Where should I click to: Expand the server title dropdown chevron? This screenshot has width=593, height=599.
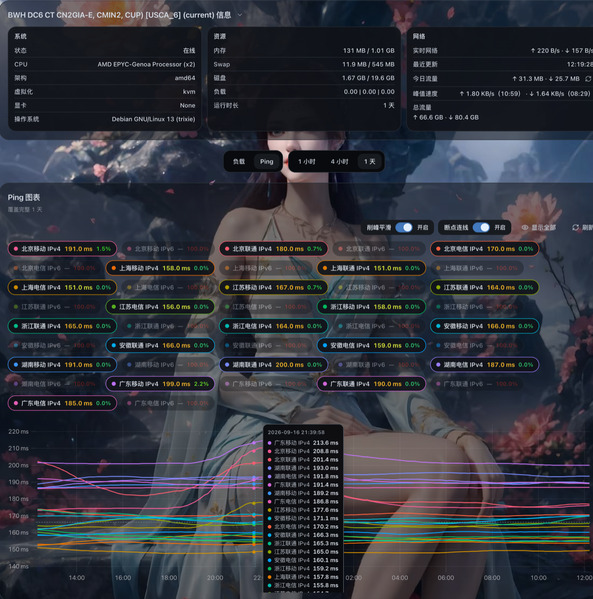240,15
